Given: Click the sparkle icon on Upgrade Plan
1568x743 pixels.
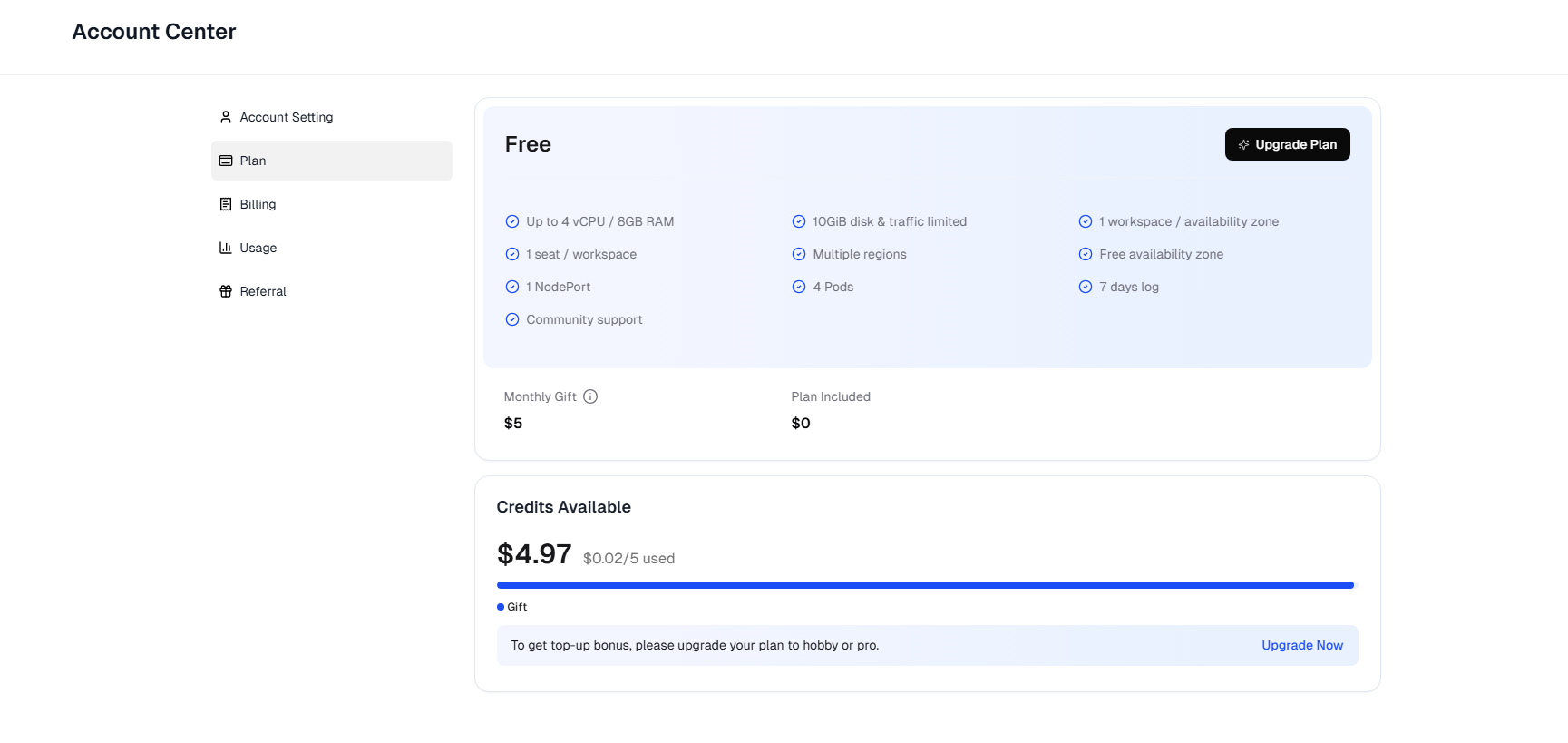Looking at the screenshot, I should click(1243, 144).
